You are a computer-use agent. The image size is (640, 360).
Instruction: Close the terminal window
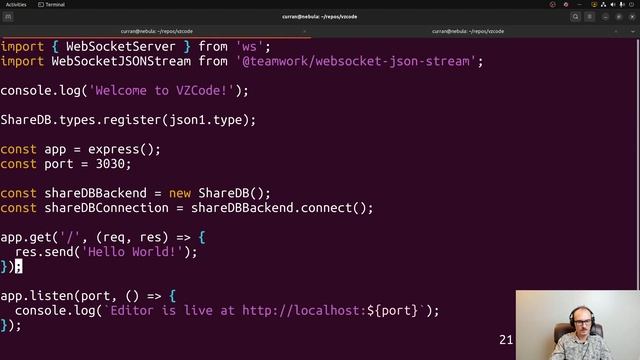632,17
